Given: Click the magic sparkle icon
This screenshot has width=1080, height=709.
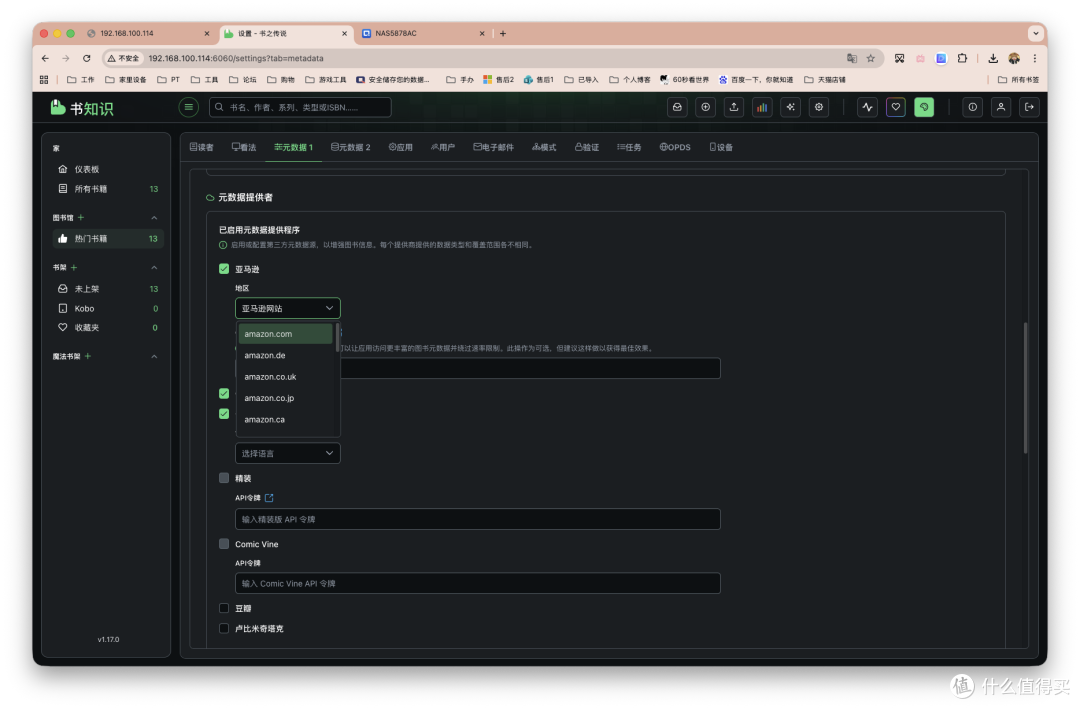Looking at the screenshot, I should coord(790,107).
